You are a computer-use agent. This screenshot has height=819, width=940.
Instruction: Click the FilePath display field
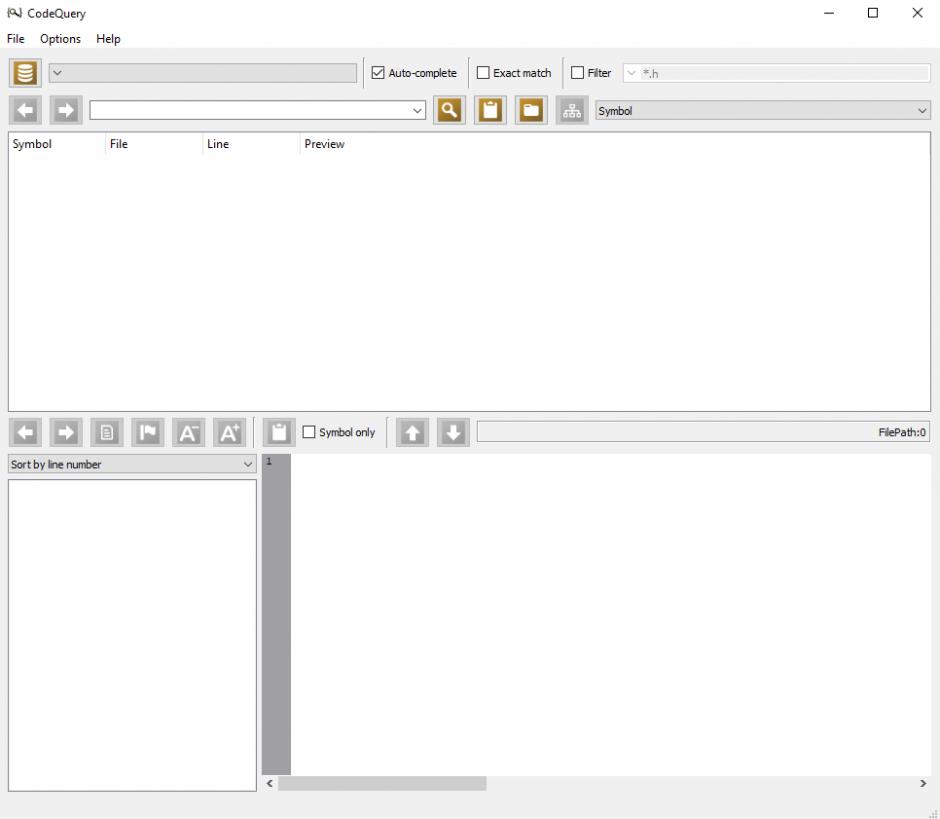click(x=703, y=432)
